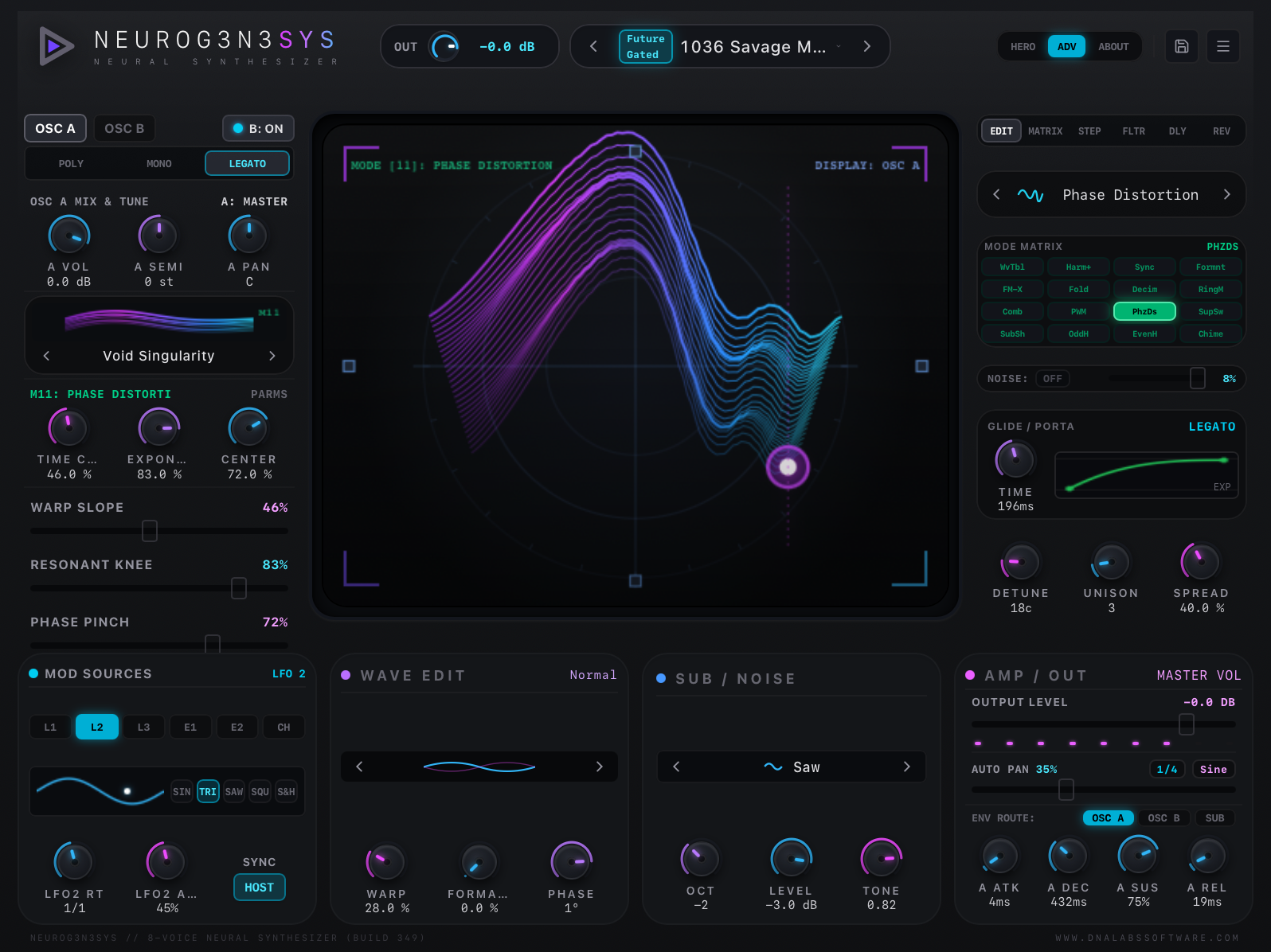The image size is (1271, 952).
Task: Enable HOST sync button
Action: point(259,887)
